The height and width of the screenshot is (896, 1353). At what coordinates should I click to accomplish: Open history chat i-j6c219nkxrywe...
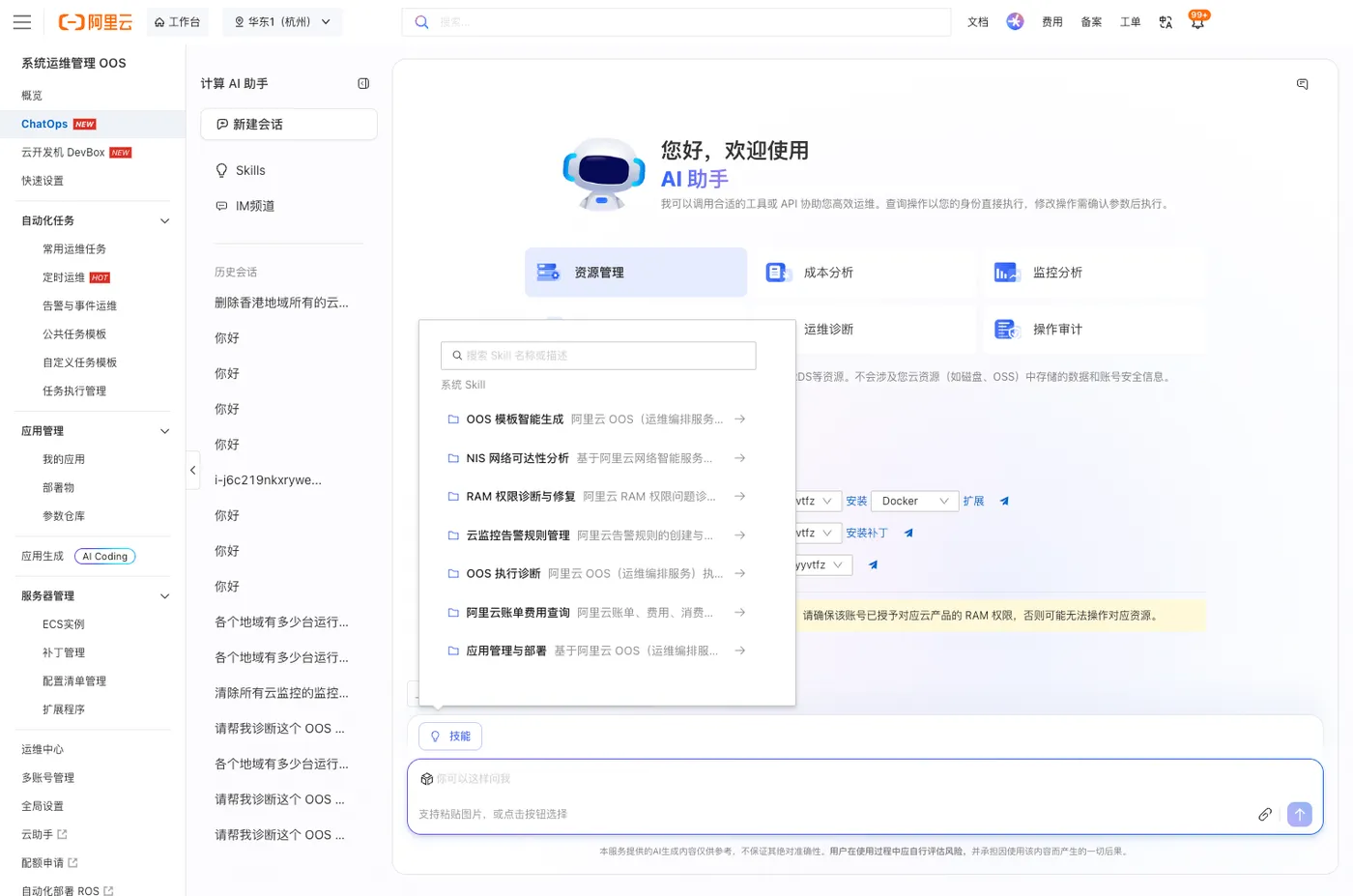[269, 480]
